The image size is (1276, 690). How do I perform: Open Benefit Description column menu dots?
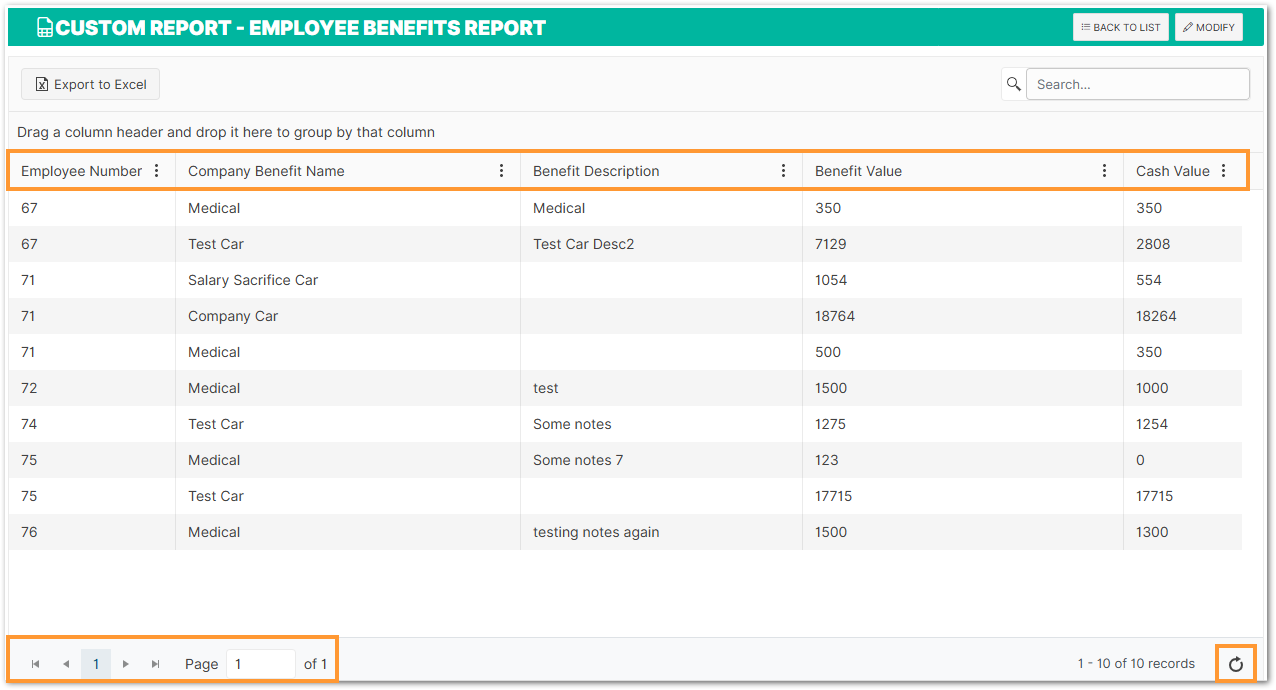coord(784,171)
